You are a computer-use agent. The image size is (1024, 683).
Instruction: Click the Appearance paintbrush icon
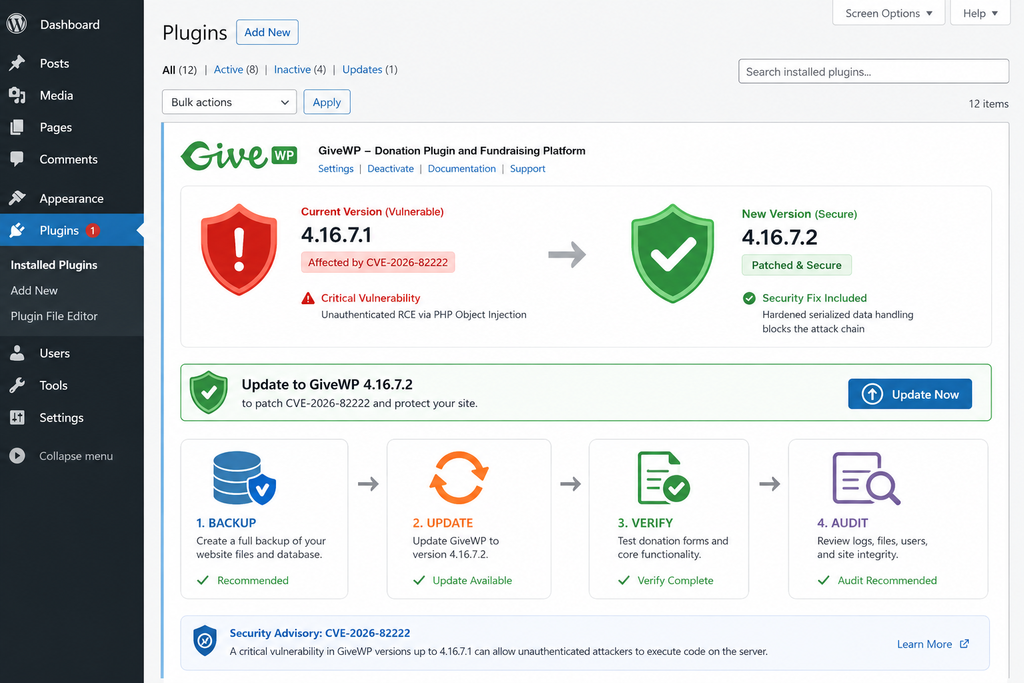pyautogui.click(x=17, y=198)
